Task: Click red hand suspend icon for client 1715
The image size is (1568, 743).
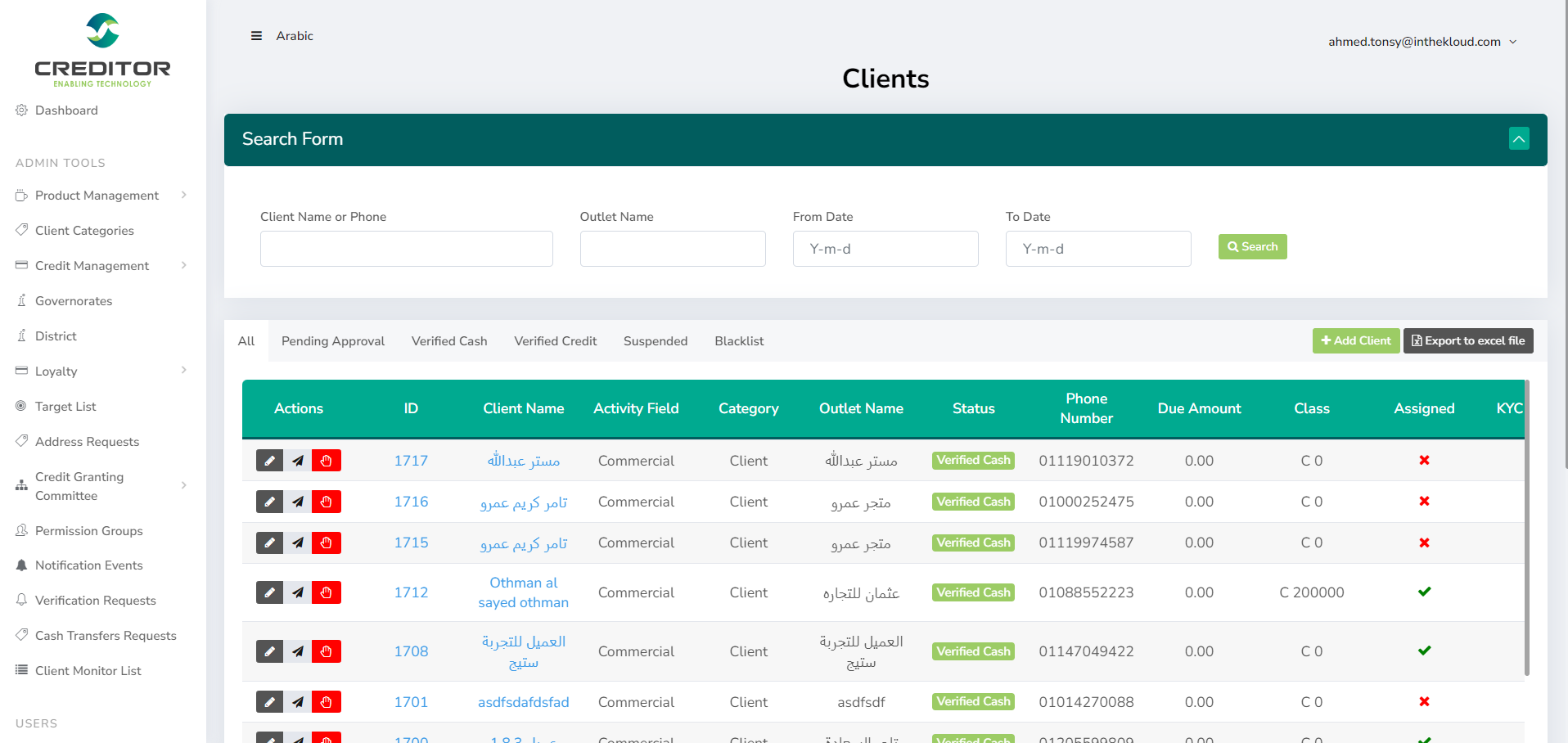Action: click(x=327, y=543)
